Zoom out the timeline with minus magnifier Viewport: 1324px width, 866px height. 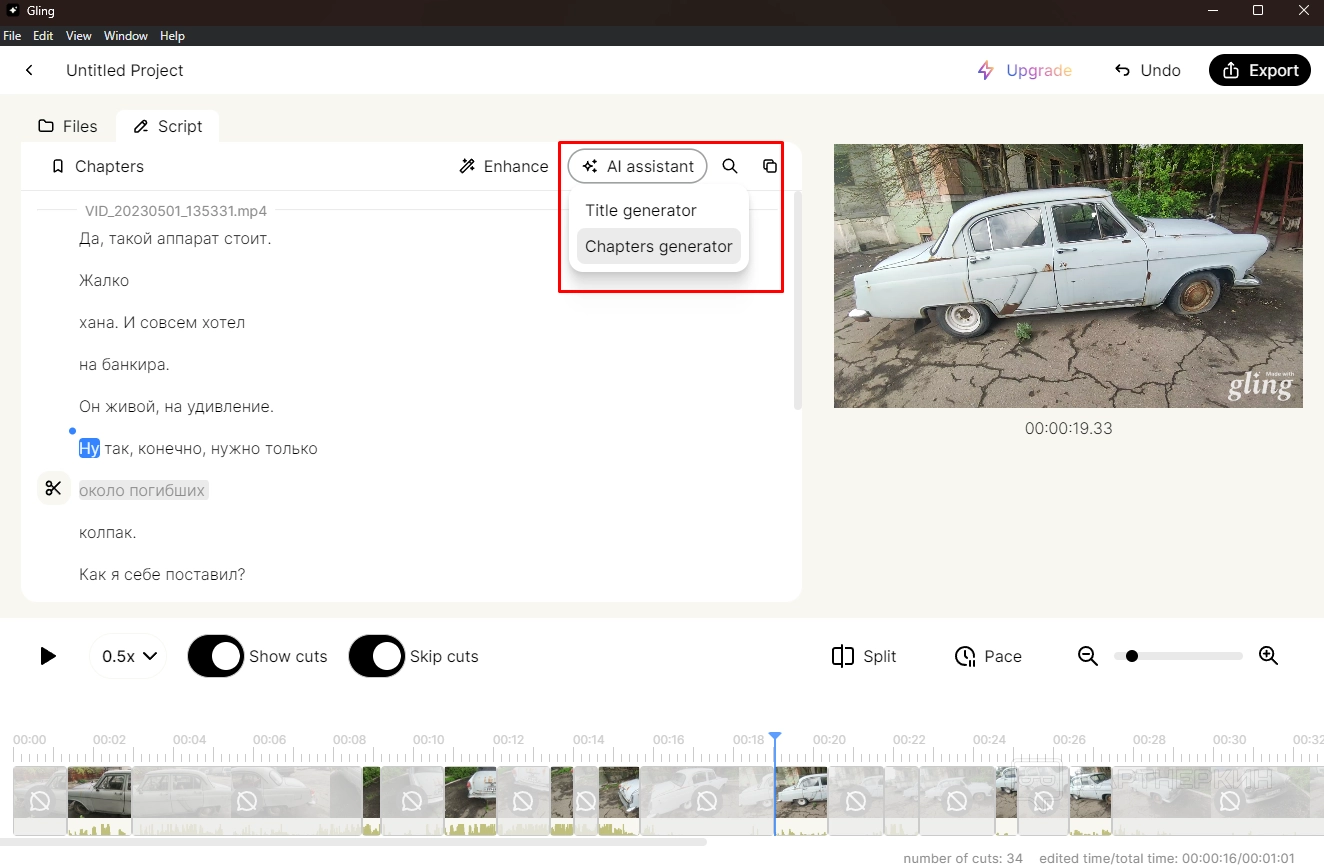pos(1088,656)
